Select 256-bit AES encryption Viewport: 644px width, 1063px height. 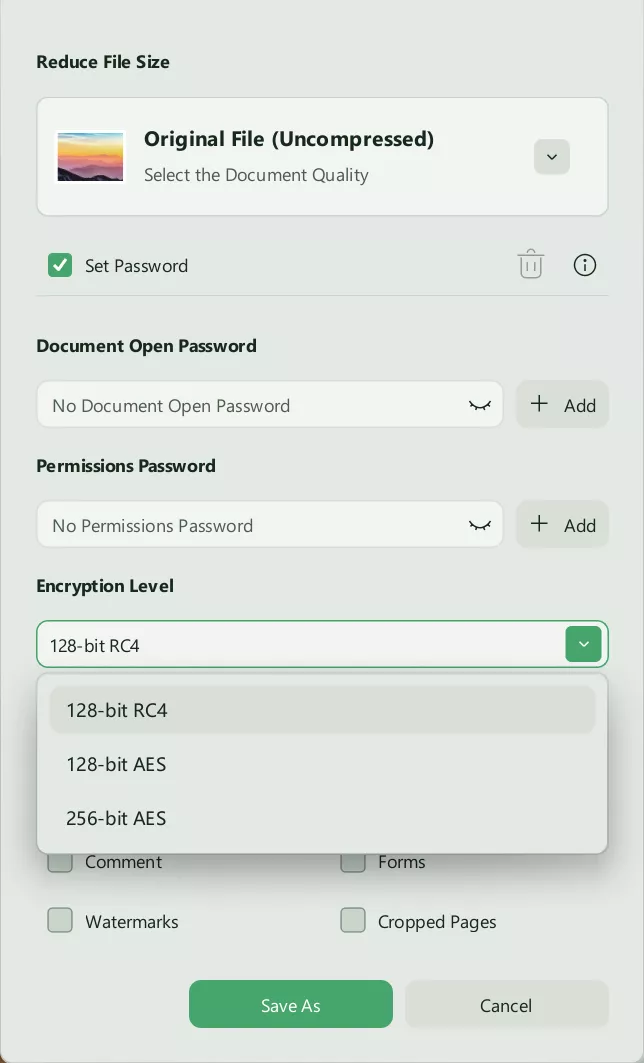pyautogui.click(x=116, y=817)
